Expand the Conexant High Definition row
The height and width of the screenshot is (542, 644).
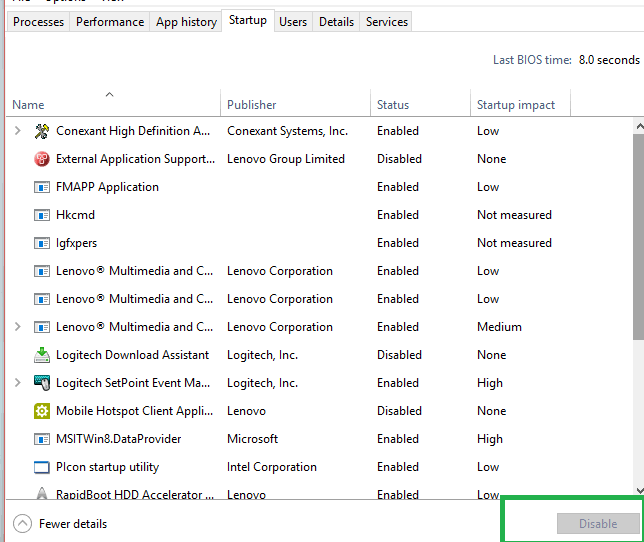click(17, 131)
